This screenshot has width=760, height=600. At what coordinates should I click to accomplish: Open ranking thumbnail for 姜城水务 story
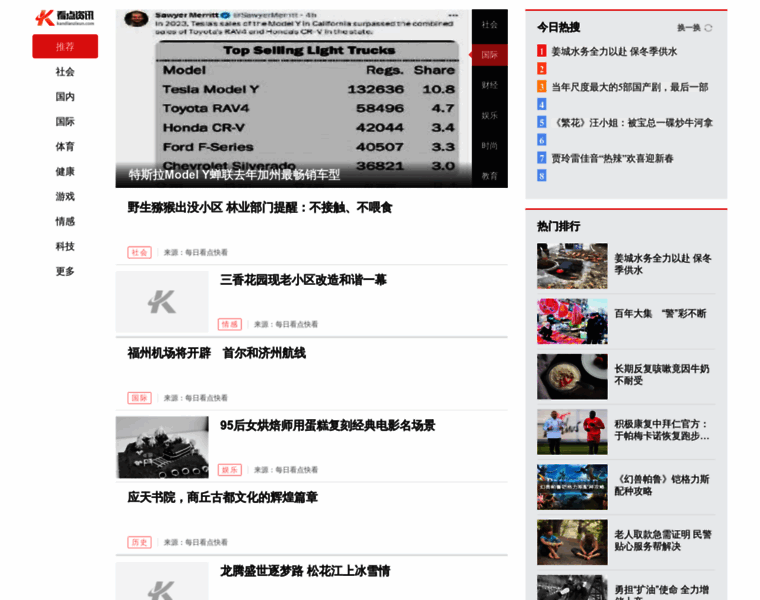[x=572, y=266]
